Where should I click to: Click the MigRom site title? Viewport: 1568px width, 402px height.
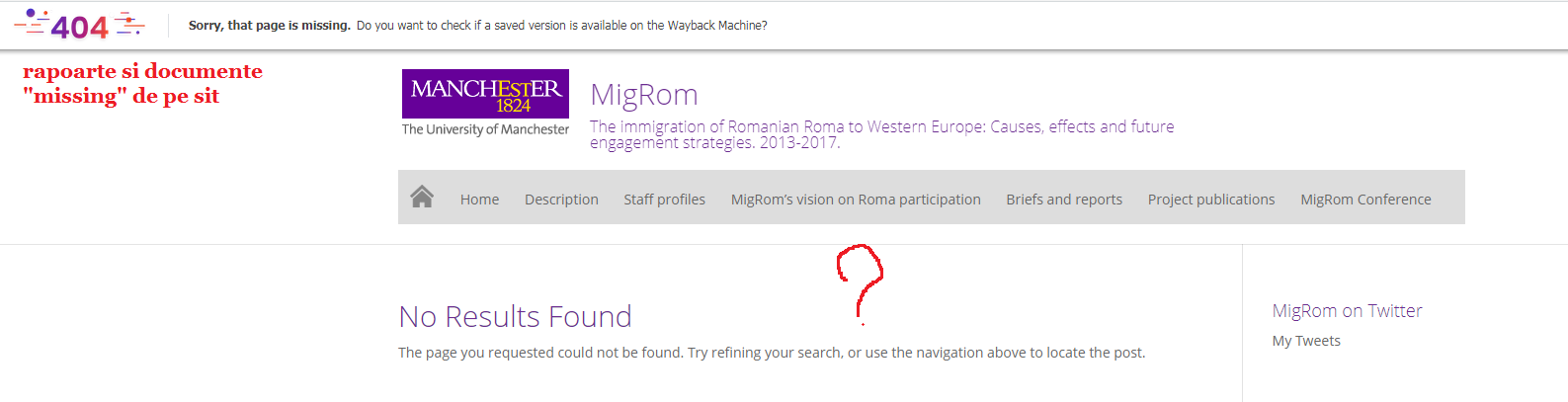pyautogui.click(x=644, y=95)
